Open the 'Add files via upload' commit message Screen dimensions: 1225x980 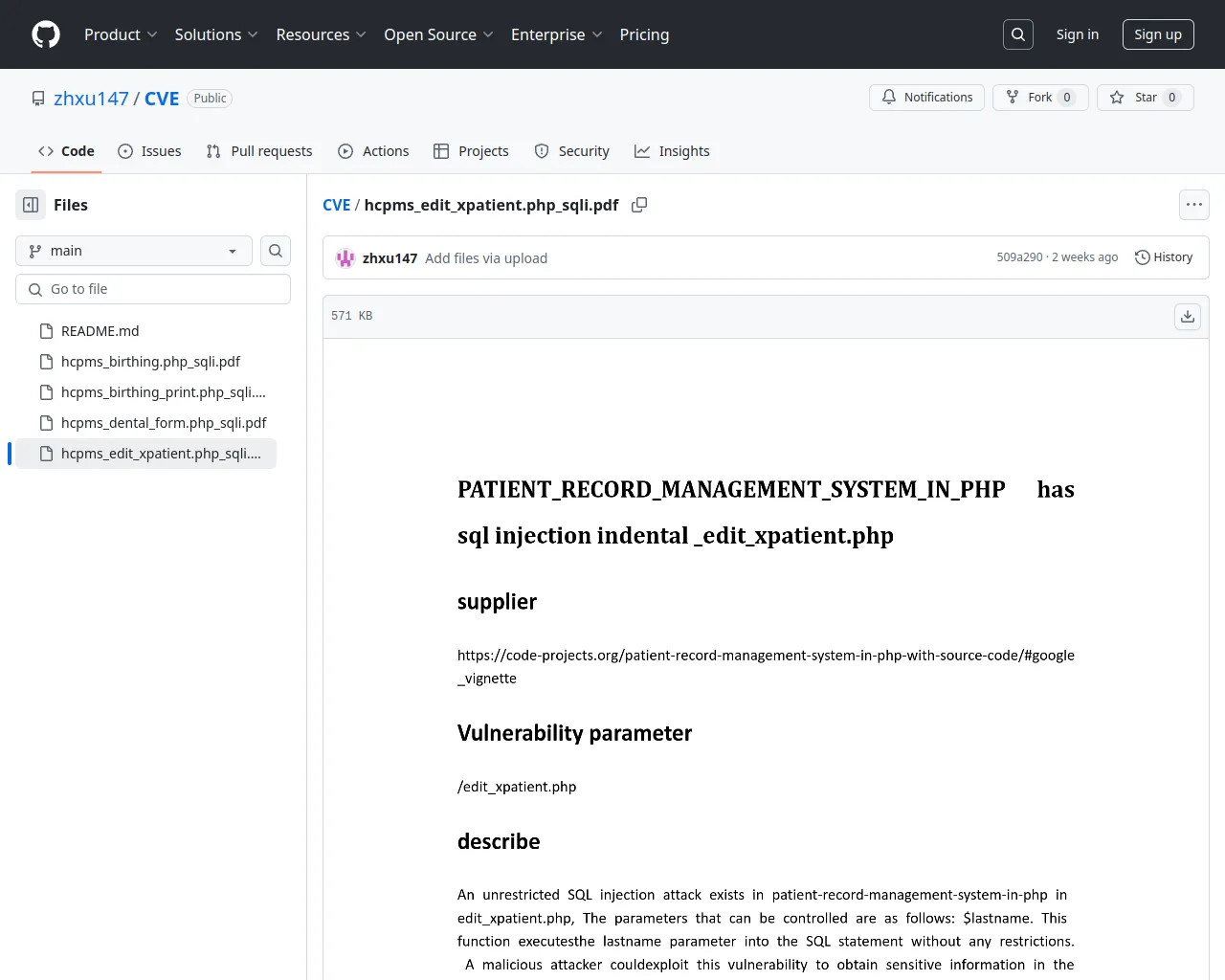tap(486, 258)
